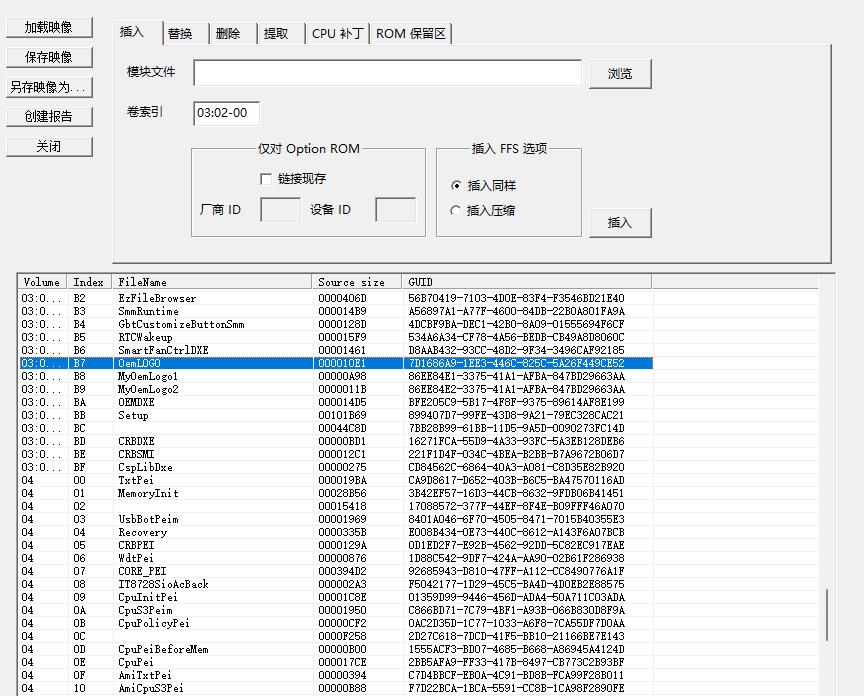The height and width of the screenshot is (696, 864).
Task: Select the Recovery module row
Action: [x=336, y=532]
